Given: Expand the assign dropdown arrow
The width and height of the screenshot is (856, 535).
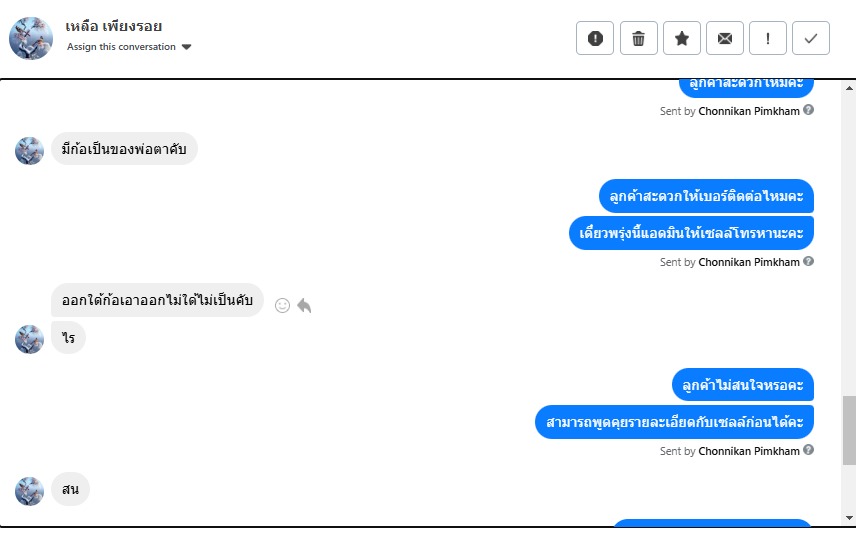Looking at the screenshot, I should tap(186, 47).
